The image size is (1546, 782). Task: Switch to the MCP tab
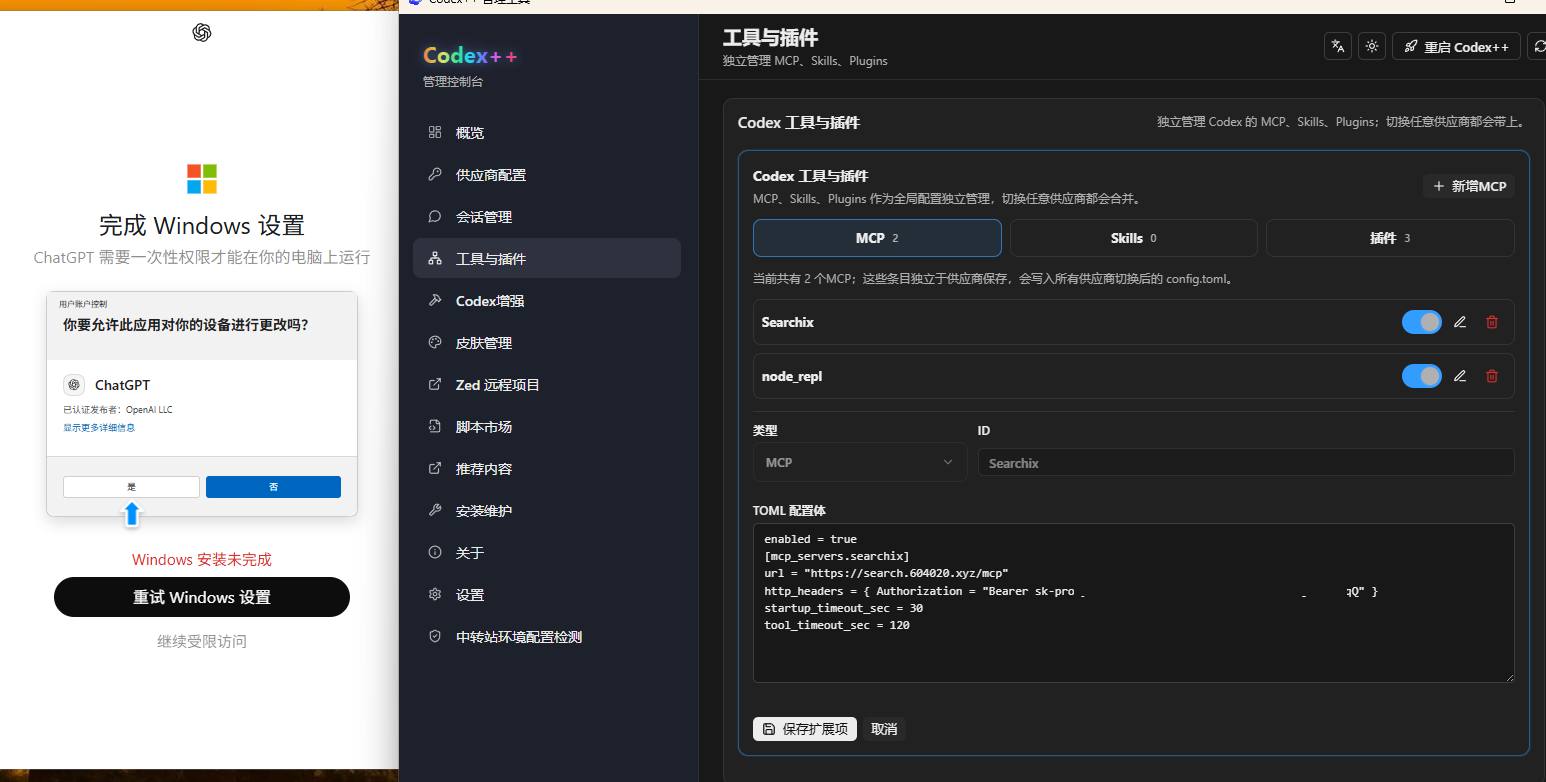click(x=877, y=238)
